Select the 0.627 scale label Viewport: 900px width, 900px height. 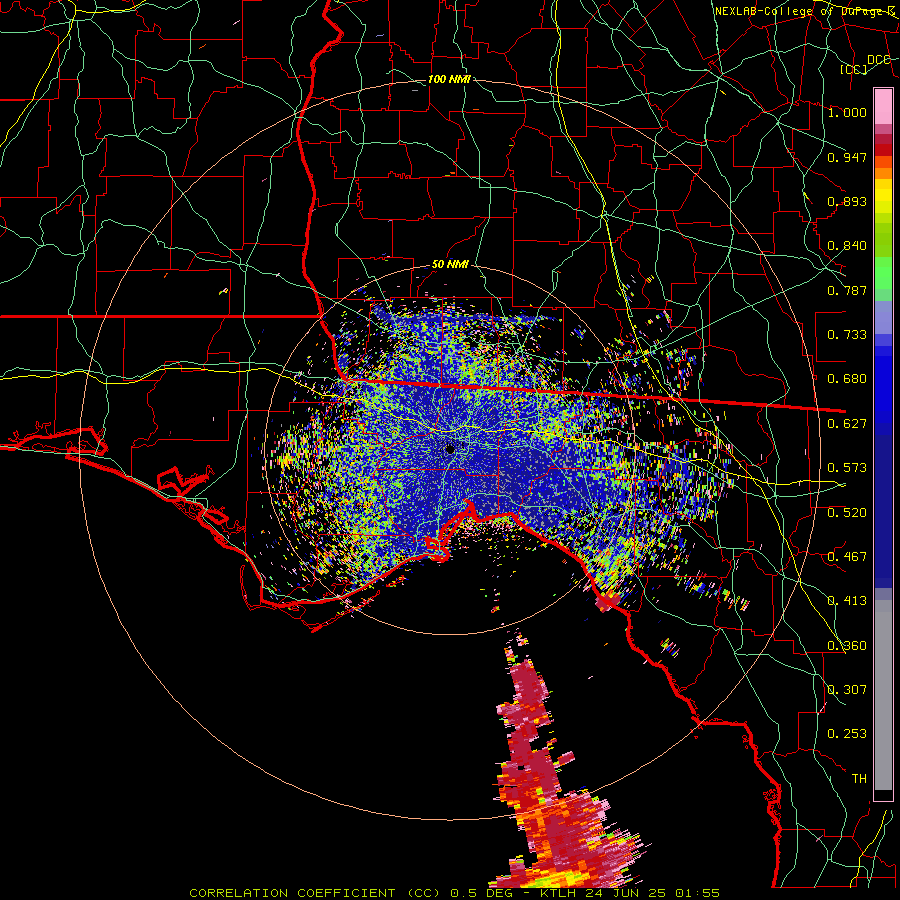(847, 424)
